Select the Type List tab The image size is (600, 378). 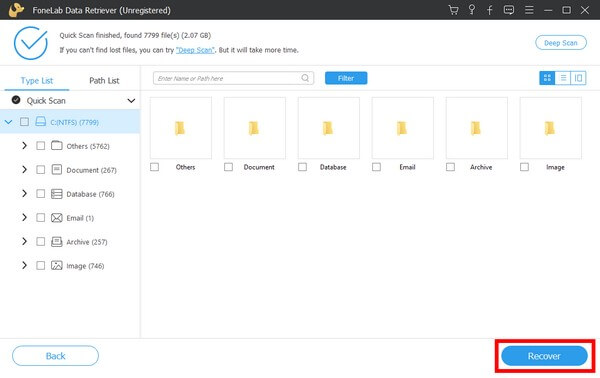click(37, 80)
